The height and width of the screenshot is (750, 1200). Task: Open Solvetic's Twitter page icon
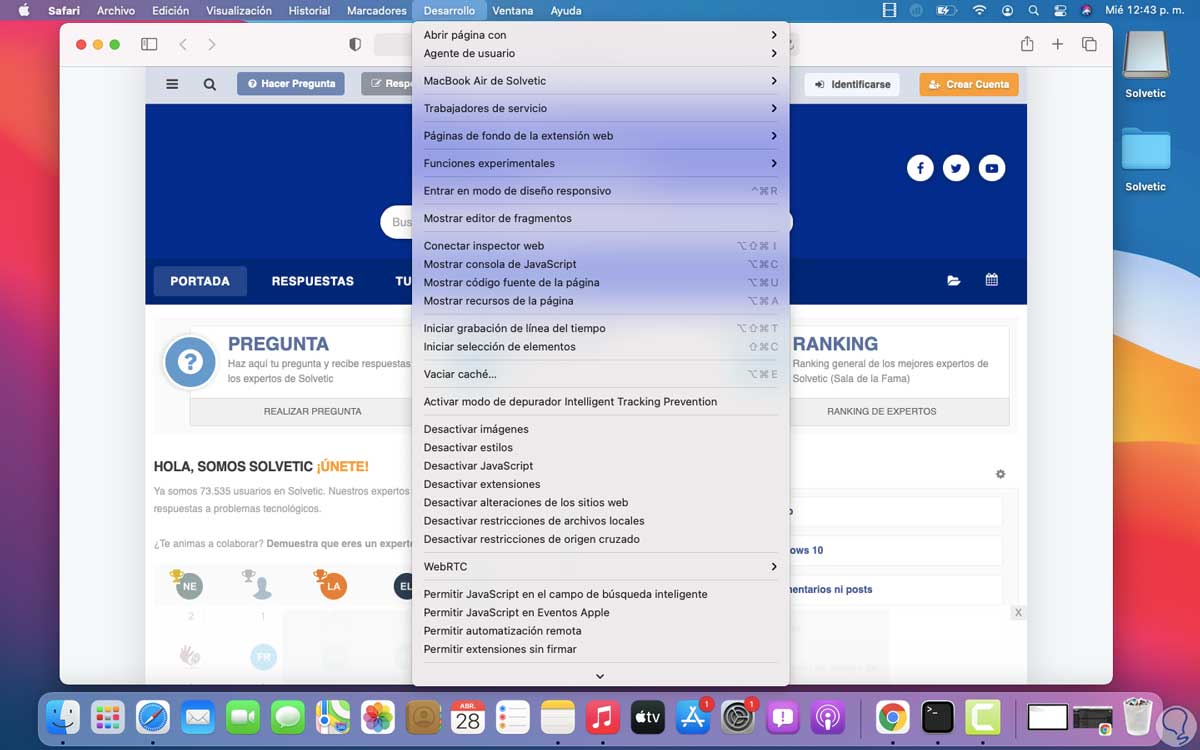pyautogui.click(x=956, y=168)
